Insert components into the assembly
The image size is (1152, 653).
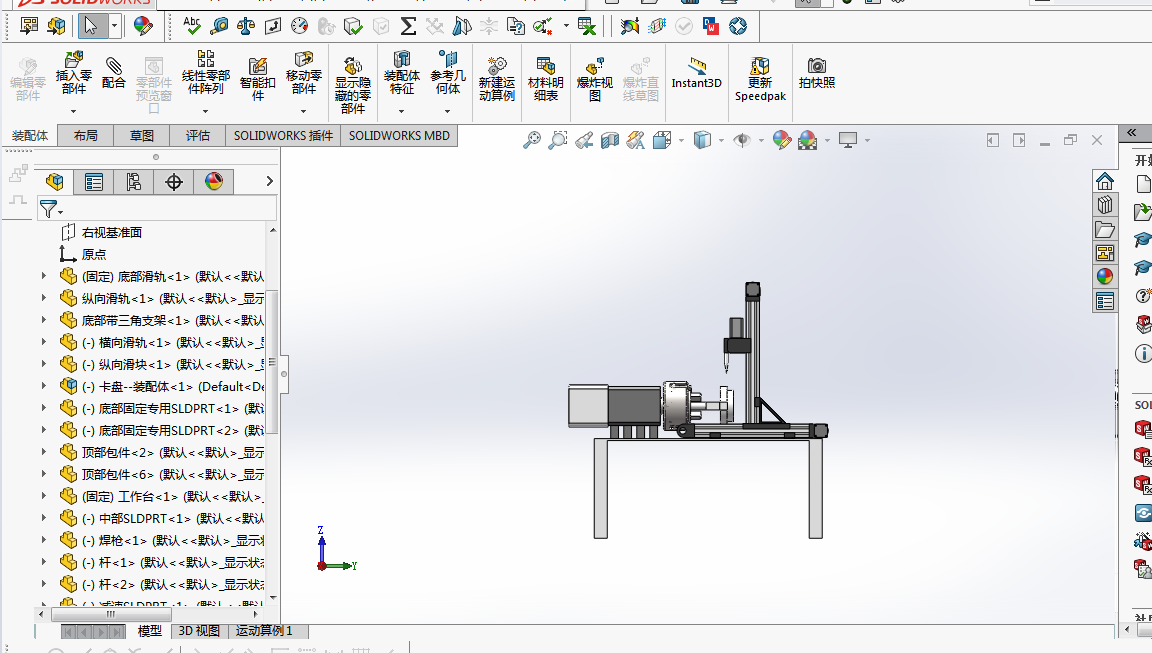[x=73, y=73]
